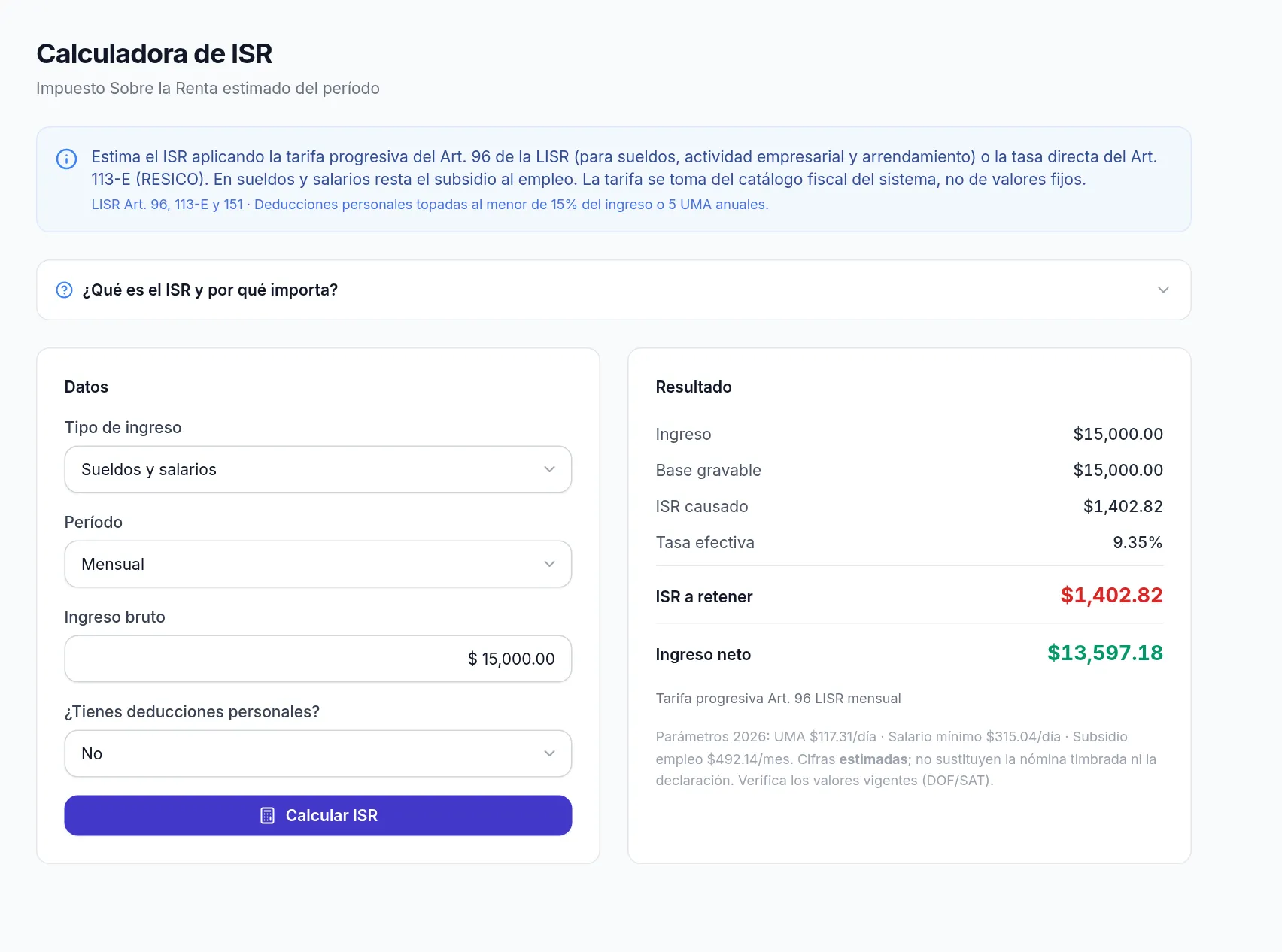
Task: Click the chevron at right of the ISR explanation accordion
Action: pos(1163,290)
